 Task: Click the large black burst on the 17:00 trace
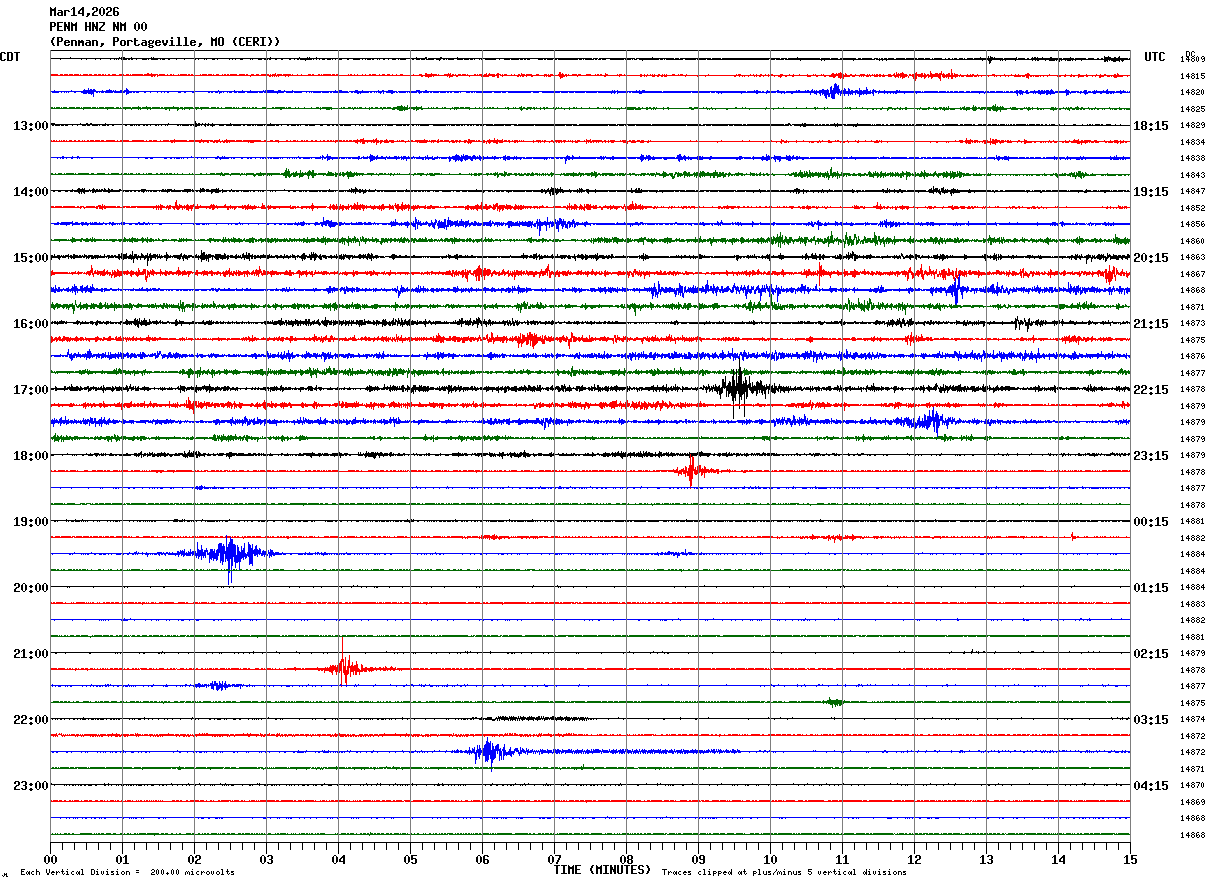[x=740, y=390]
